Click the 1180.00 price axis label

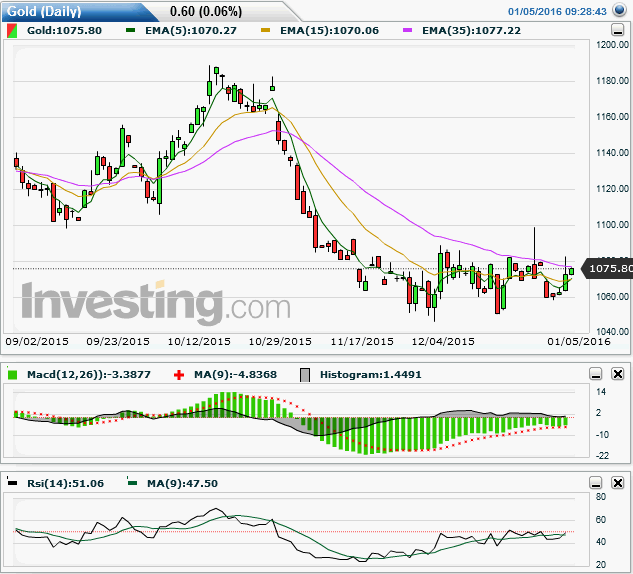[612, 81]
